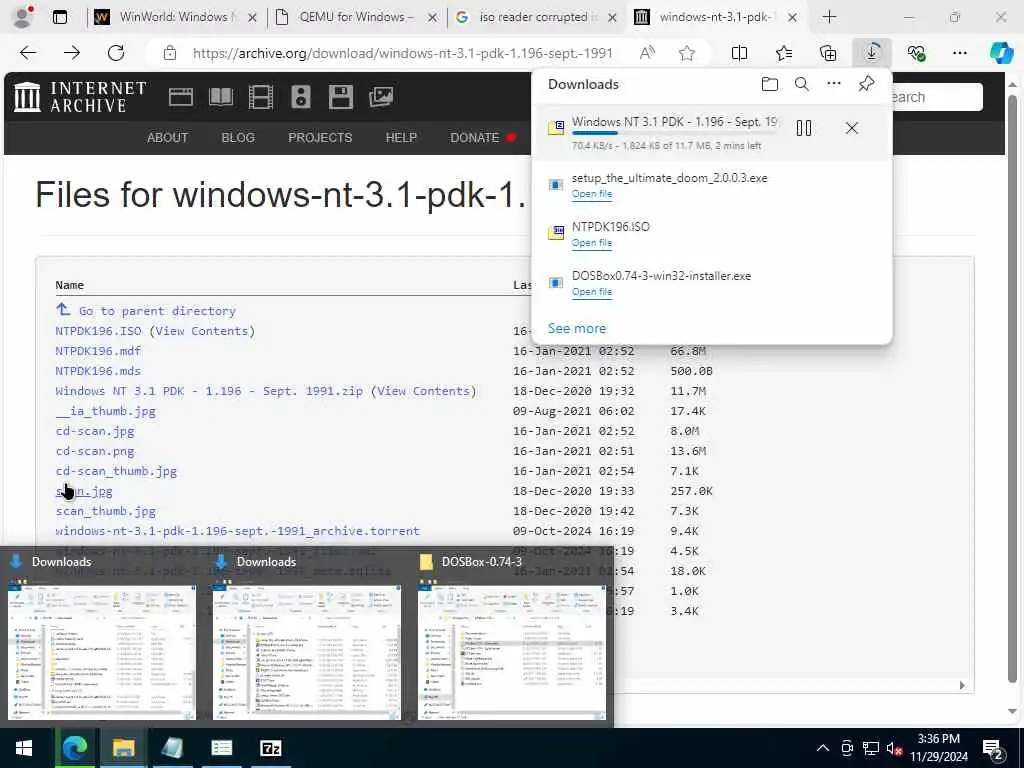This screenshot has height=768, width=1024.
Task: Open Browser essentials heart icon
Action: pos(916,53)
